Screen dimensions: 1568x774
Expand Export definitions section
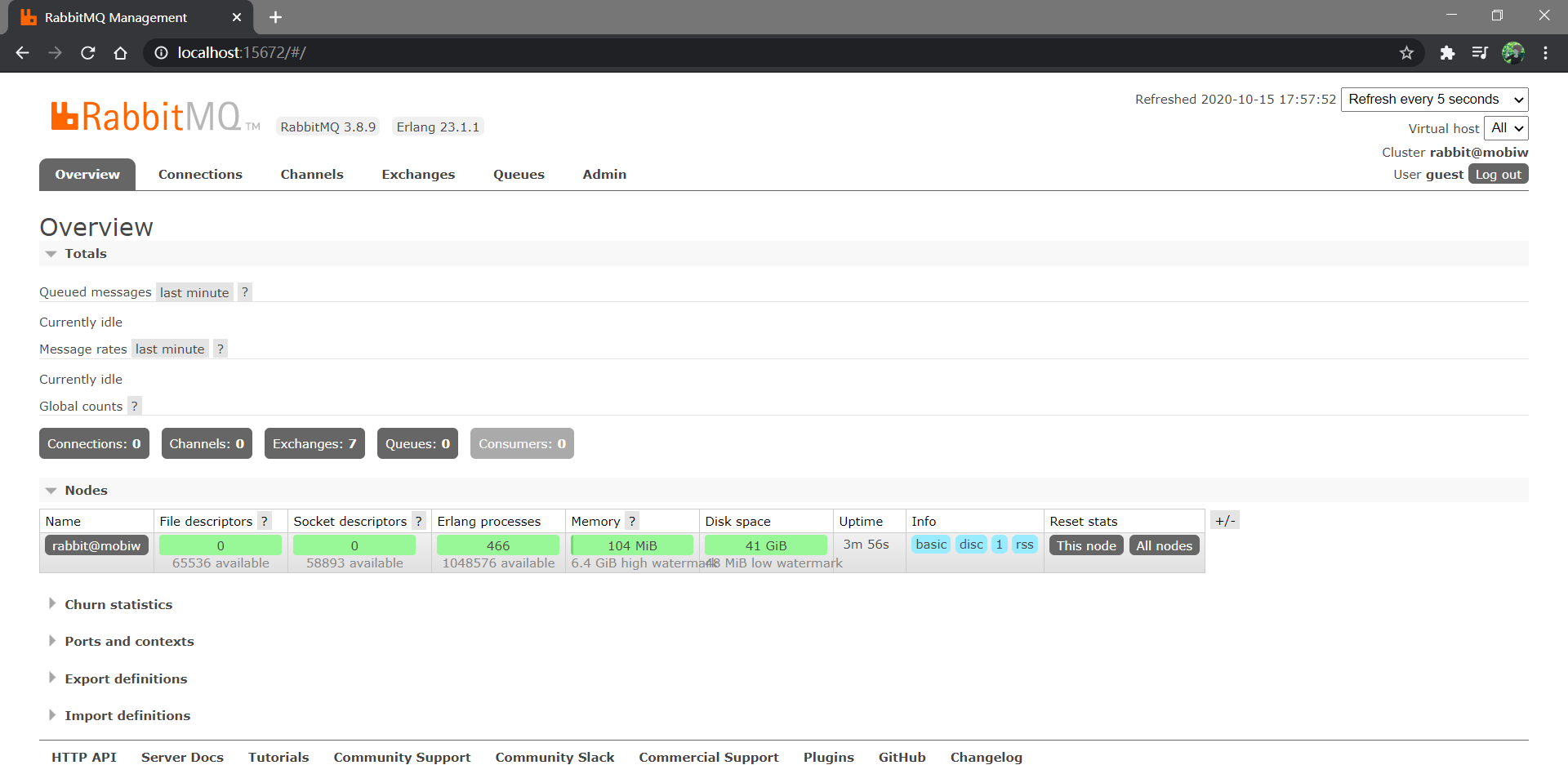[117, 679]
